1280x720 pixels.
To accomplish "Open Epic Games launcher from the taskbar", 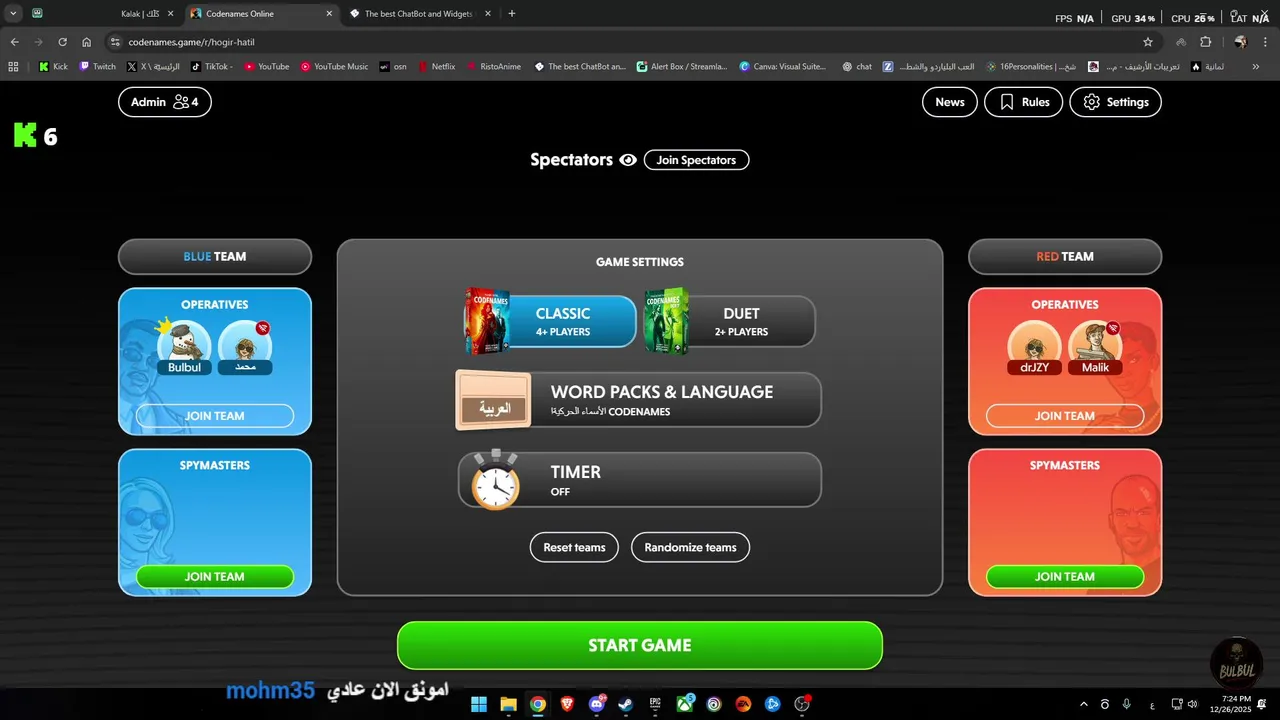I will pos(655,704).
